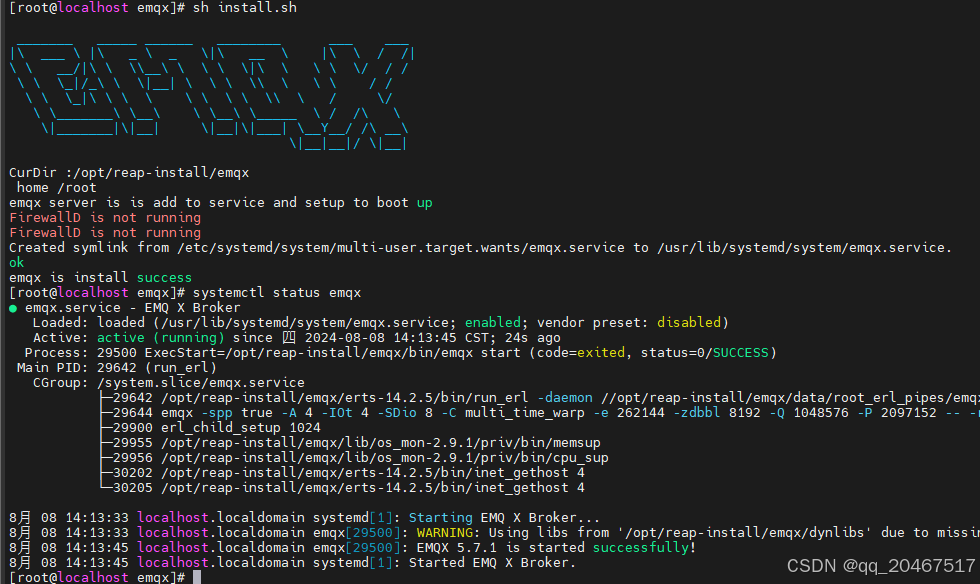The height and width of the screenshot is (584, 980).
Task: Click the green 'SUCCESS' status value
Action: tap(741, 353)
